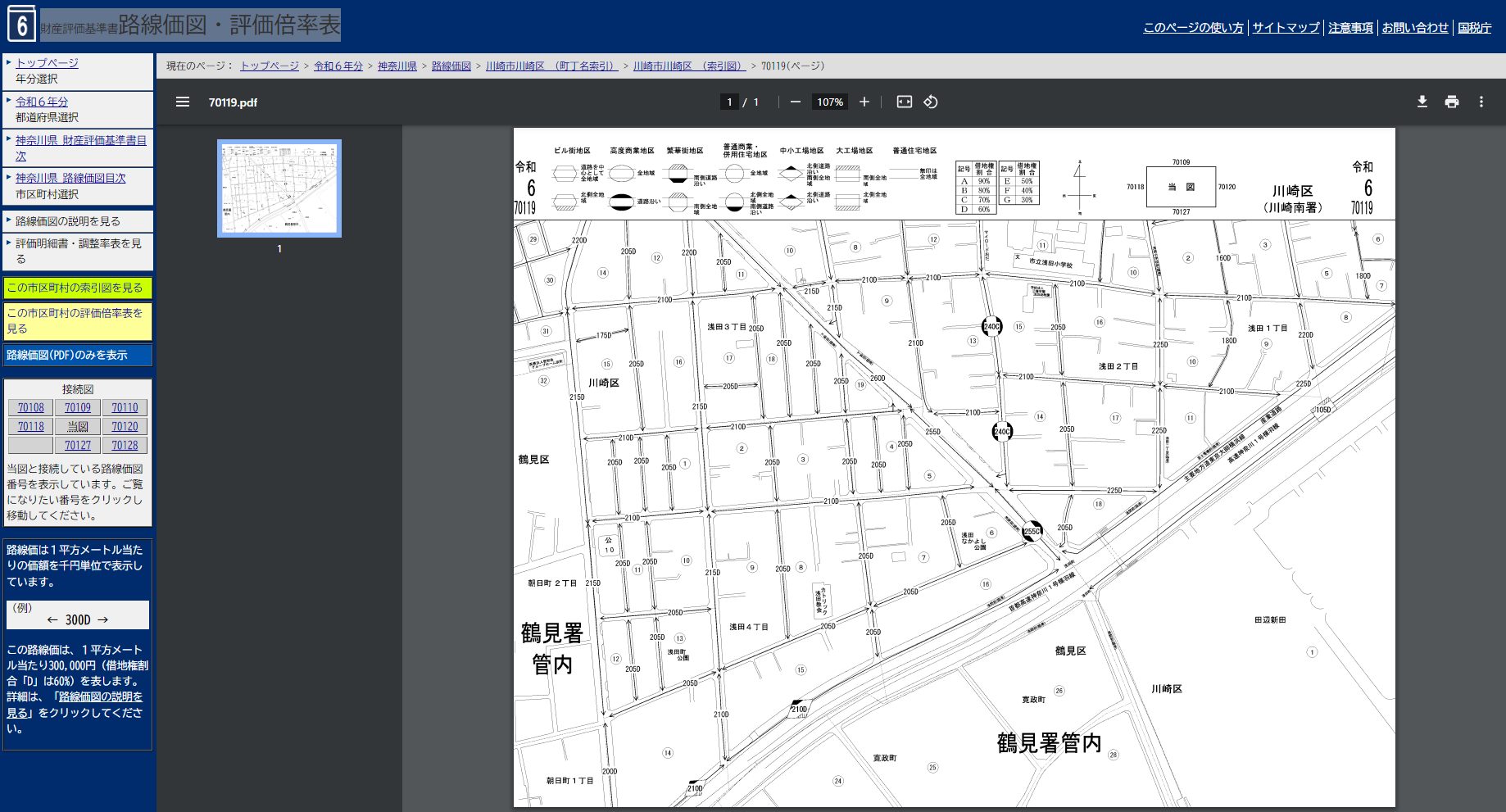The width and height of the screenshot is (1506, 812).
Task: Open the 令和6年分 sidebar link
Action: pos(42,102)
